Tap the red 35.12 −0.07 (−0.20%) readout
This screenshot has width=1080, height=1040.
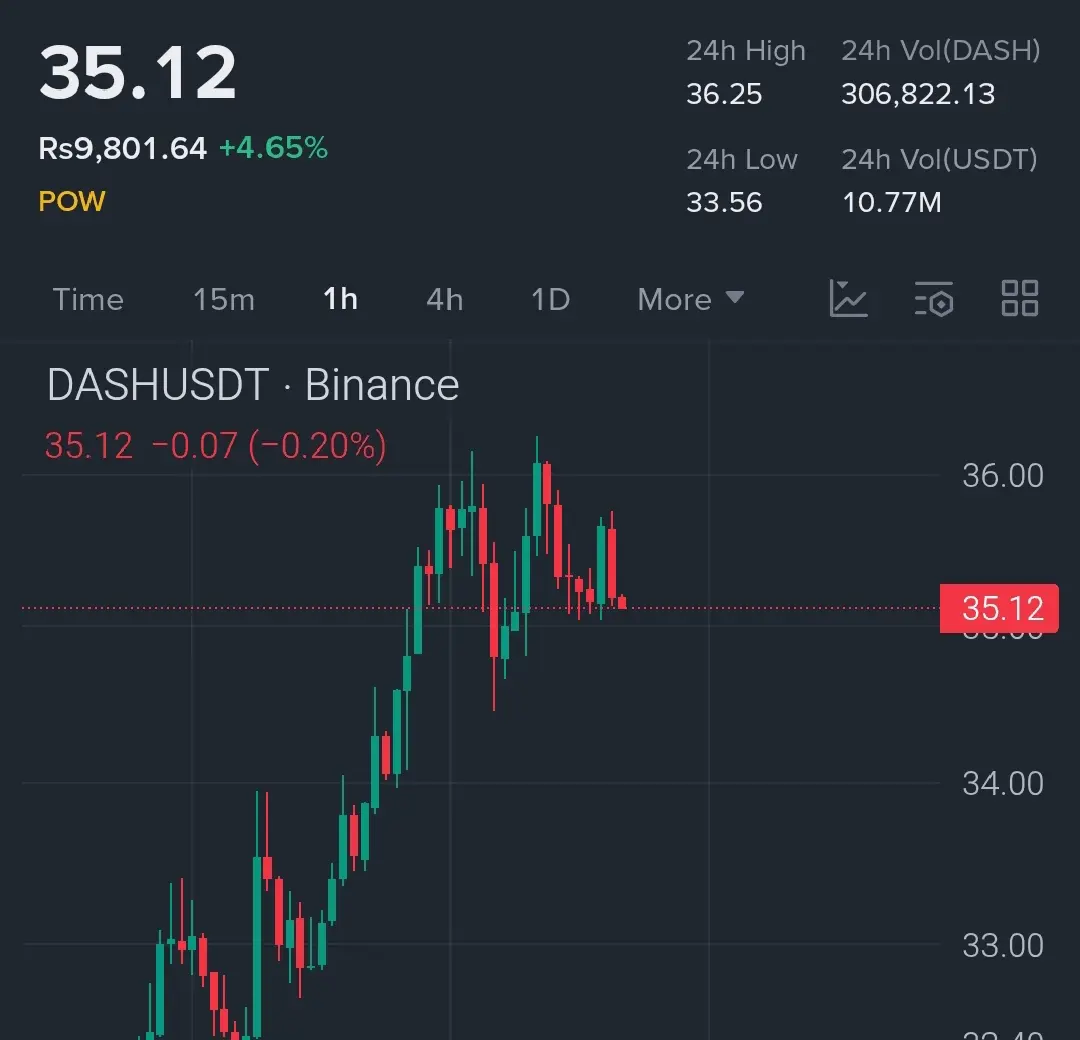coord(216,446)
